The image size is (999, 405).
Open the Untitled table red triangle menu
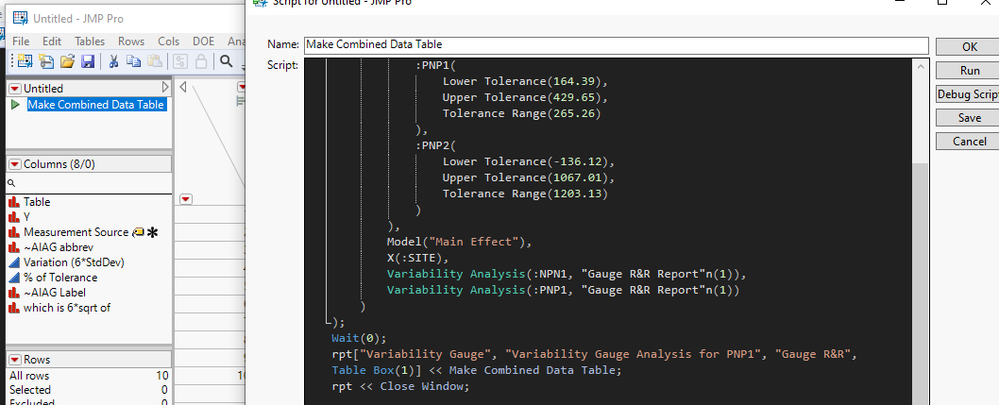click(x=15, y=89)
